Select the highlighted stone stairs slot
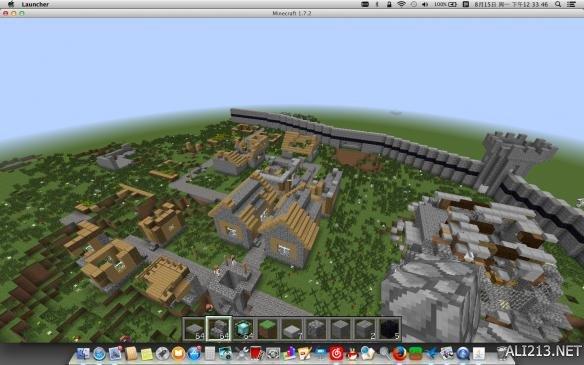This screenshot has width=584, height=365. (x=219, y=328)
